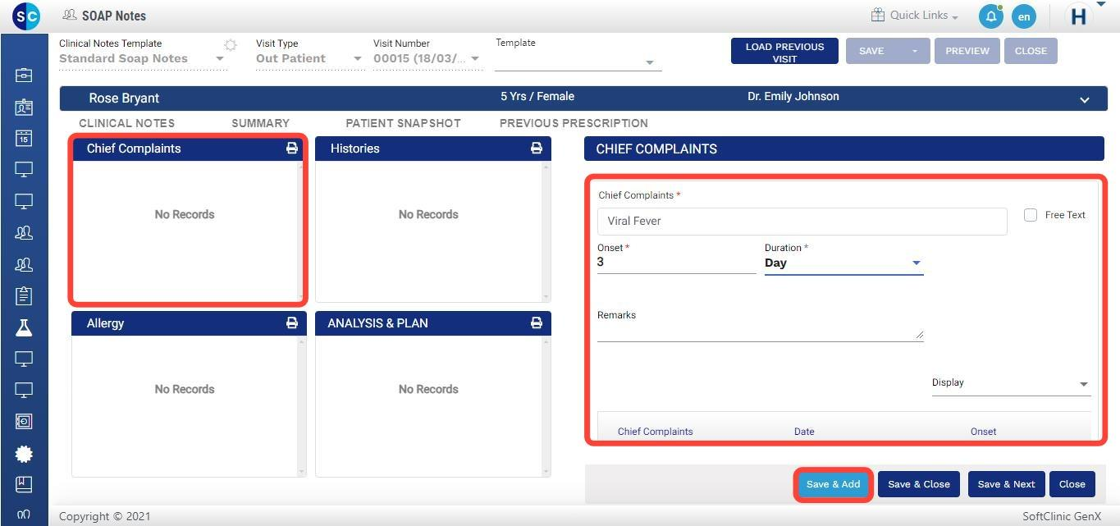Open the Duration dropdown showing Day
The width and height of the screenshot is (1120, 526).
click(843, 263)
